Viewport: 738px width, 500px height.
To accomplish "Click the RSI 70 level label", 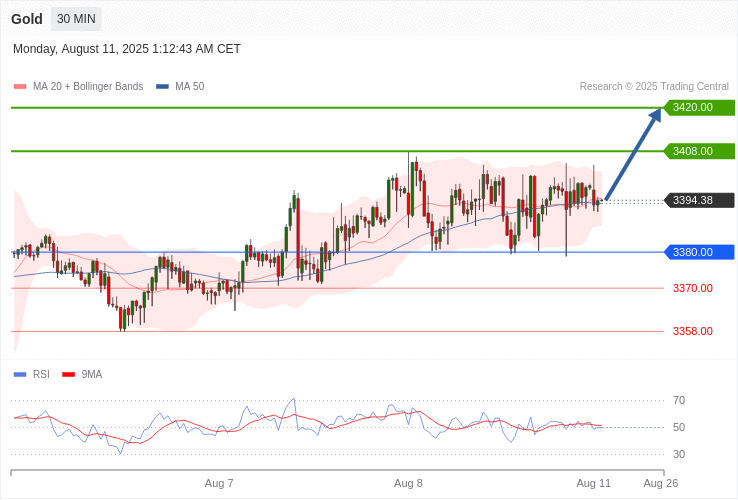I will pos(679,401).
